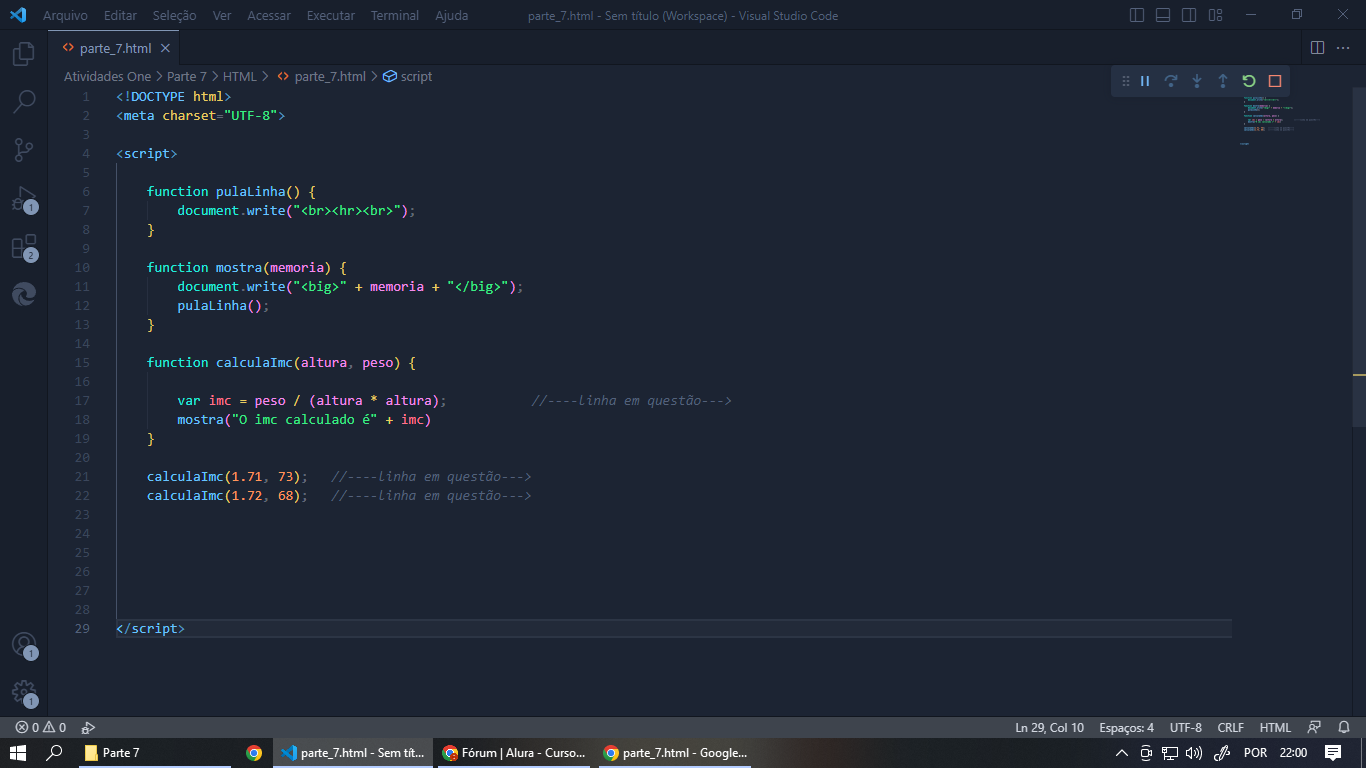Click the feedback icon in status bar
Screen dimensions: 1366x768
tap(1315, 727)
